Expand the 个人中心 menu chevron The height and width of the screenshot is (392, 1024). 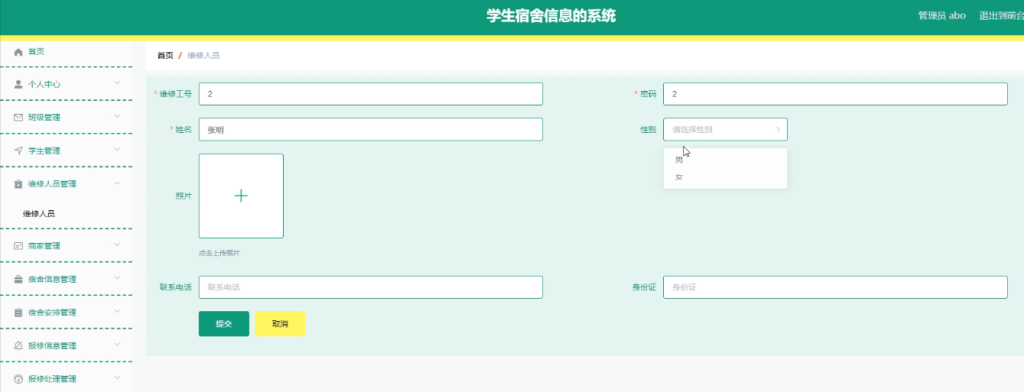point(117,83)
